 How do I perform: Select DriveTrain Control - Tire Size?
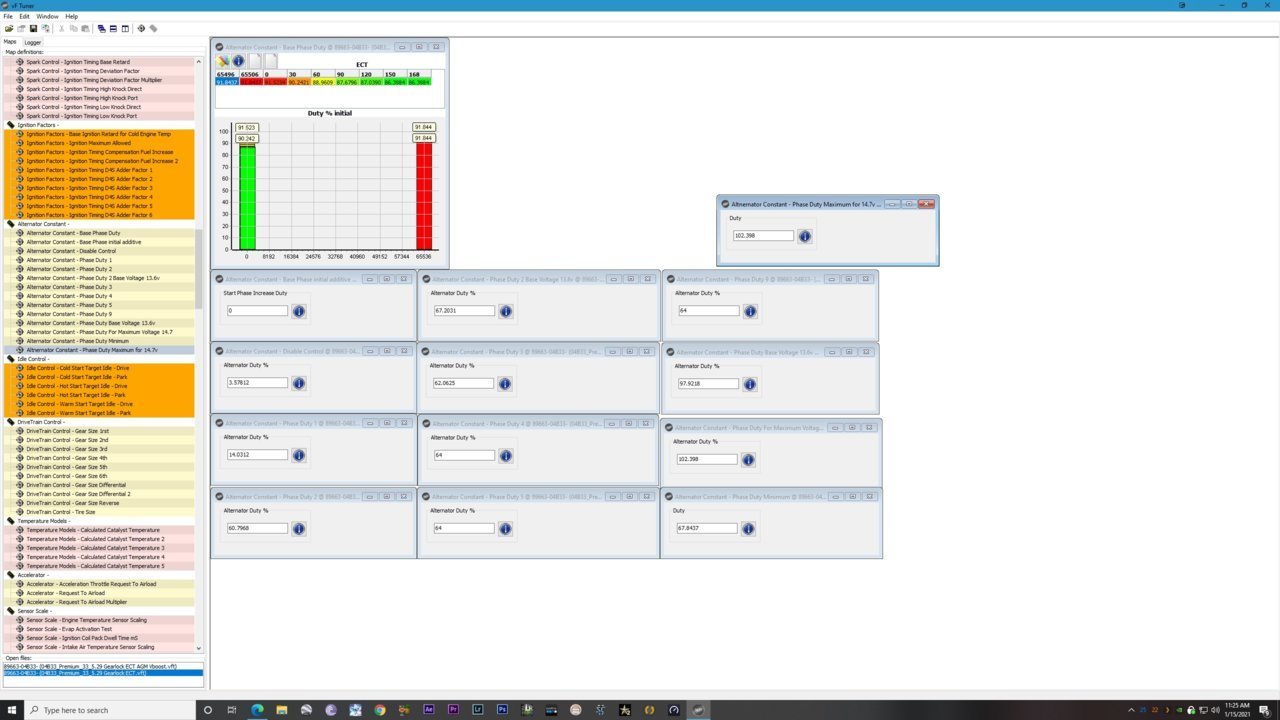[x=100, y=512]
